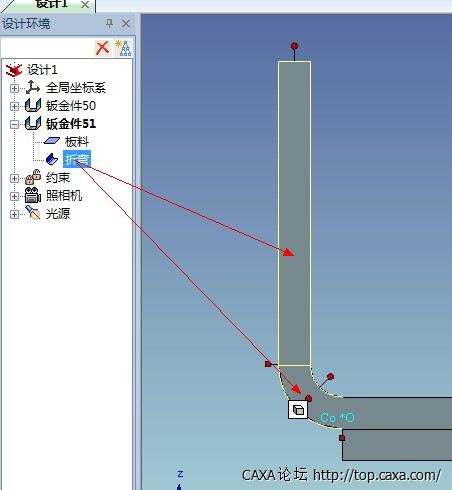Screen dimensions: 452x490
Task: Click the 约束 constraint lock icon
Action: (33, 177)
